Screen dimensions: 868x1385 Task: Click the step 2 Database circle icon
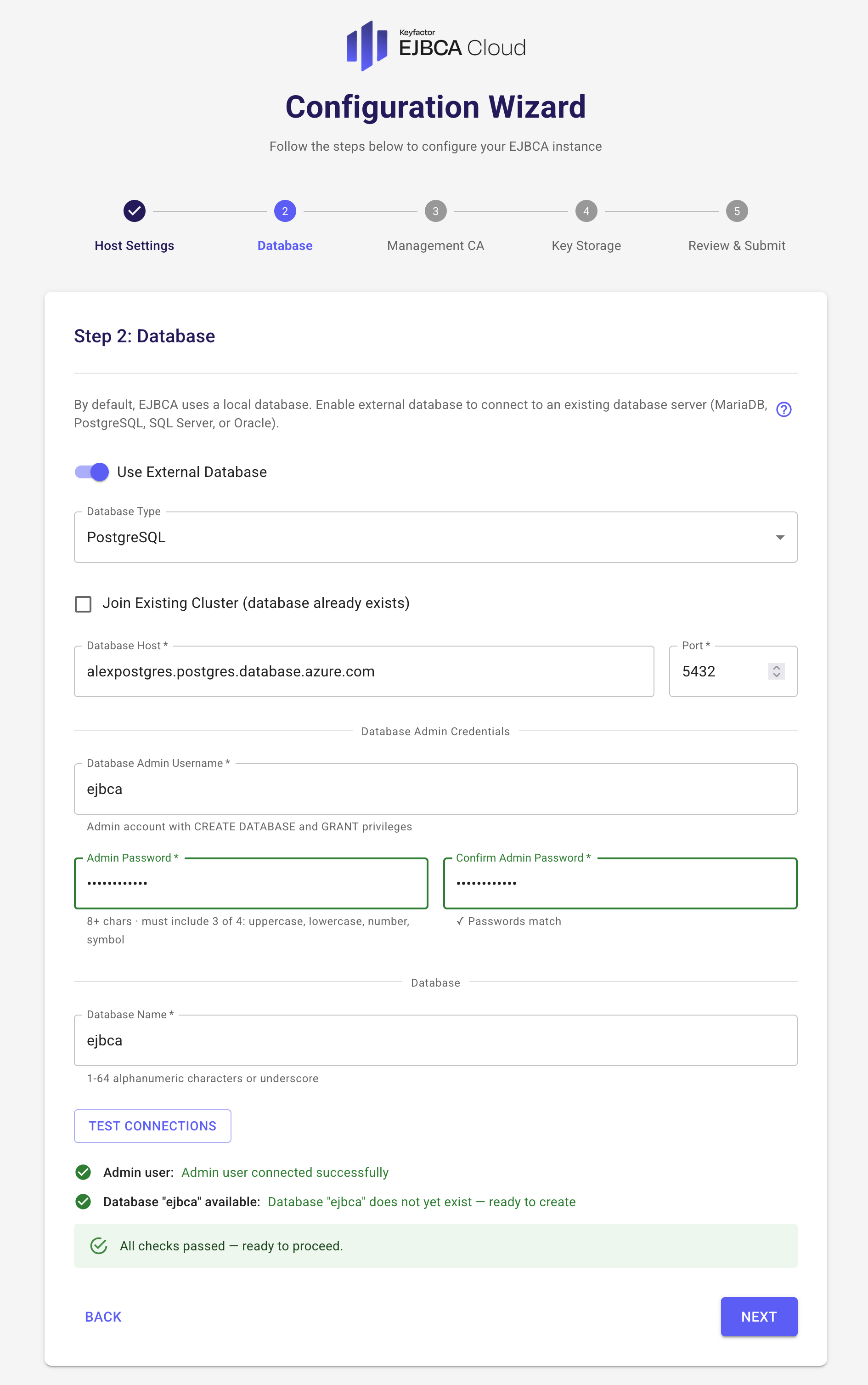point(285,211)
